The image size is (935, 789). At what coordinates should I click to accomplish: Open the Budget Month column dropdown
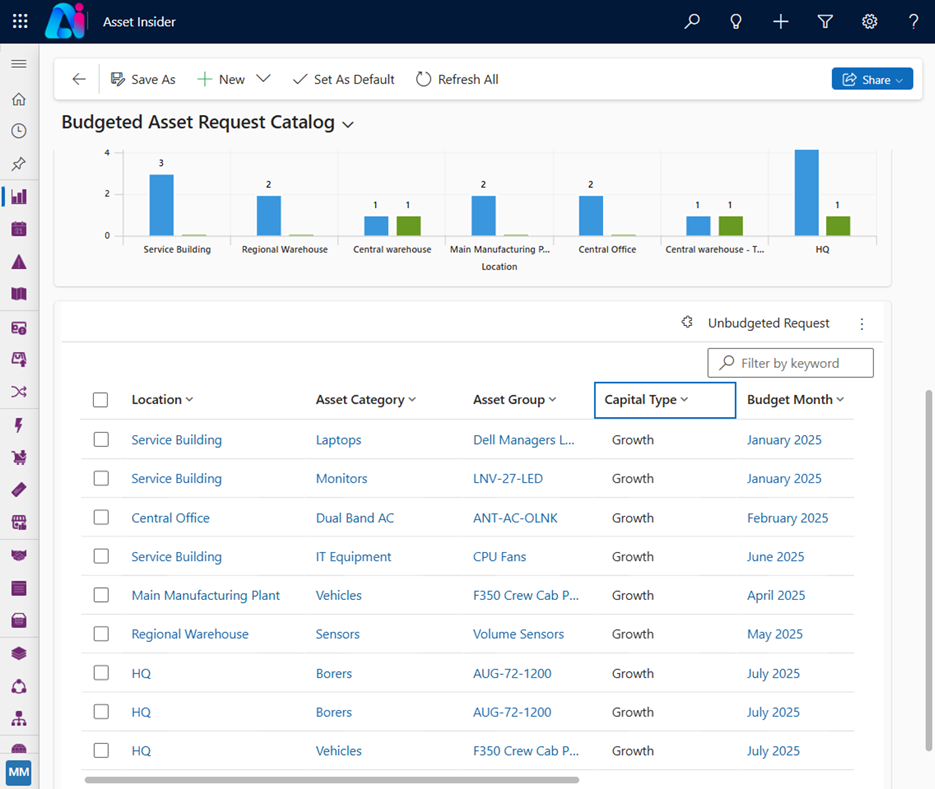795,400
